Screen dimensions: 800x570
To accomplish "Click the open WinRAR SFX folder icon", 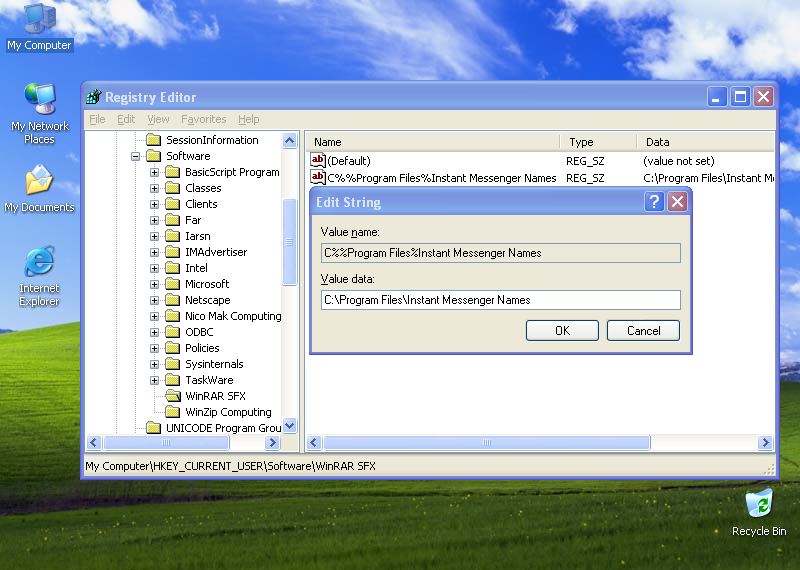I will (173, 396).
